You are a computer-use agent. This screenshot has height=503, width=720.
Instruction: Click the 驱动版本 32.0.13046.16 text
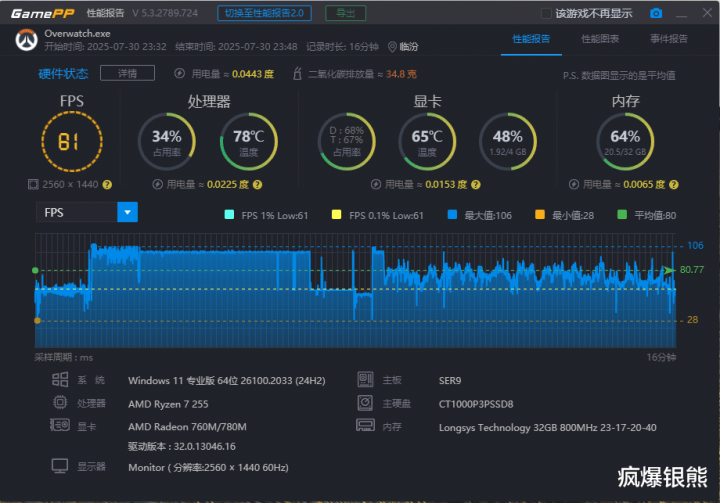click(x=182, y=446)
